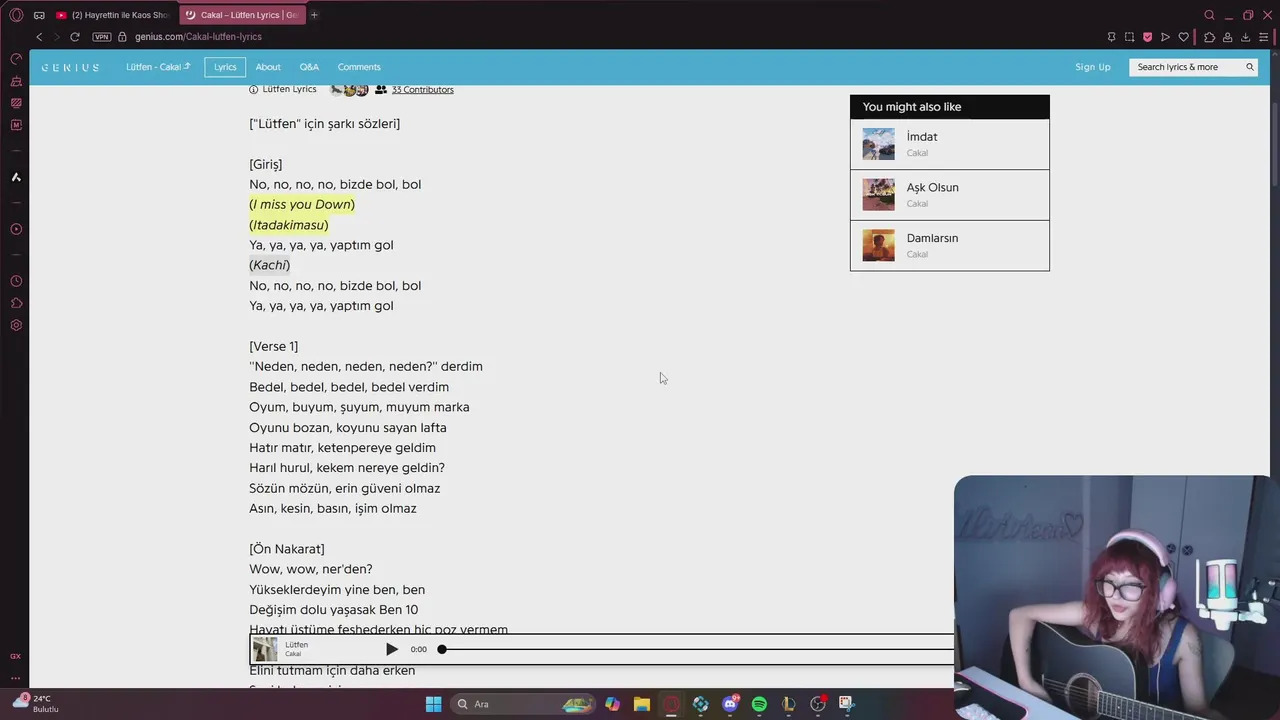This screenshot has height=720, width=1280.
Task: Click the site padlock security icon
Action: pyautogui.click(x=123, y=37)
